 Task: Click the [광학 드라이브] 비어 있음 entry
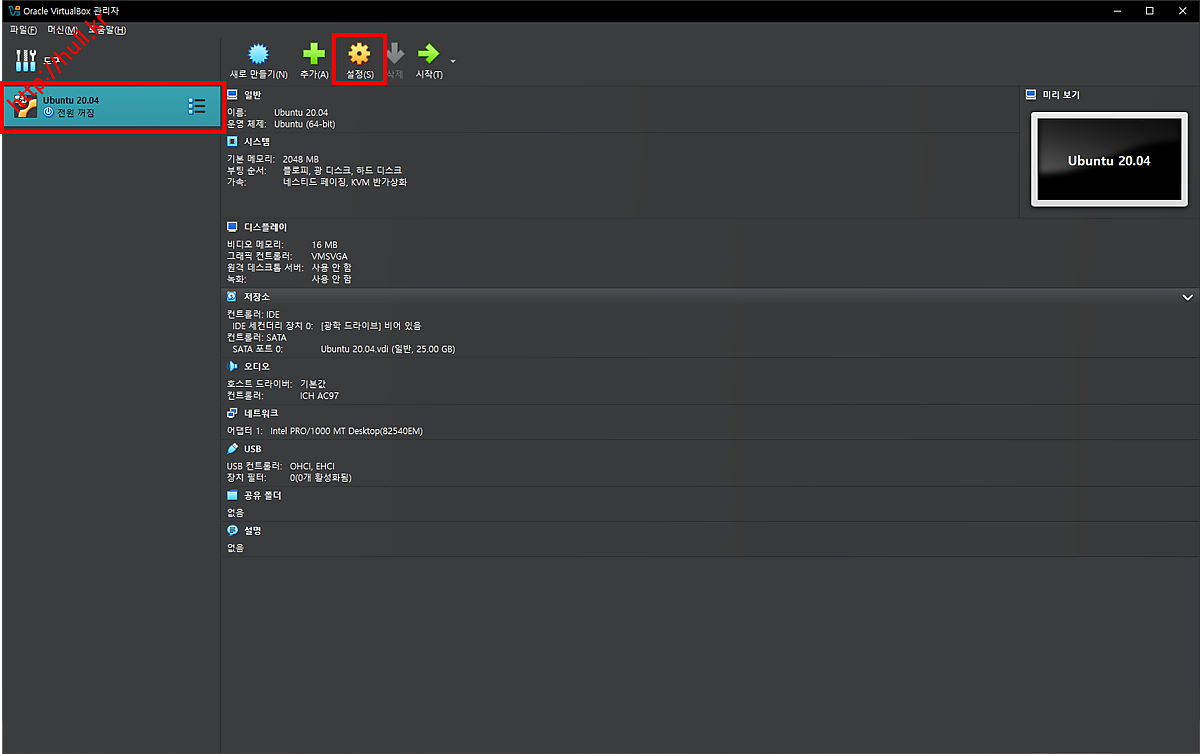point(371,326)
